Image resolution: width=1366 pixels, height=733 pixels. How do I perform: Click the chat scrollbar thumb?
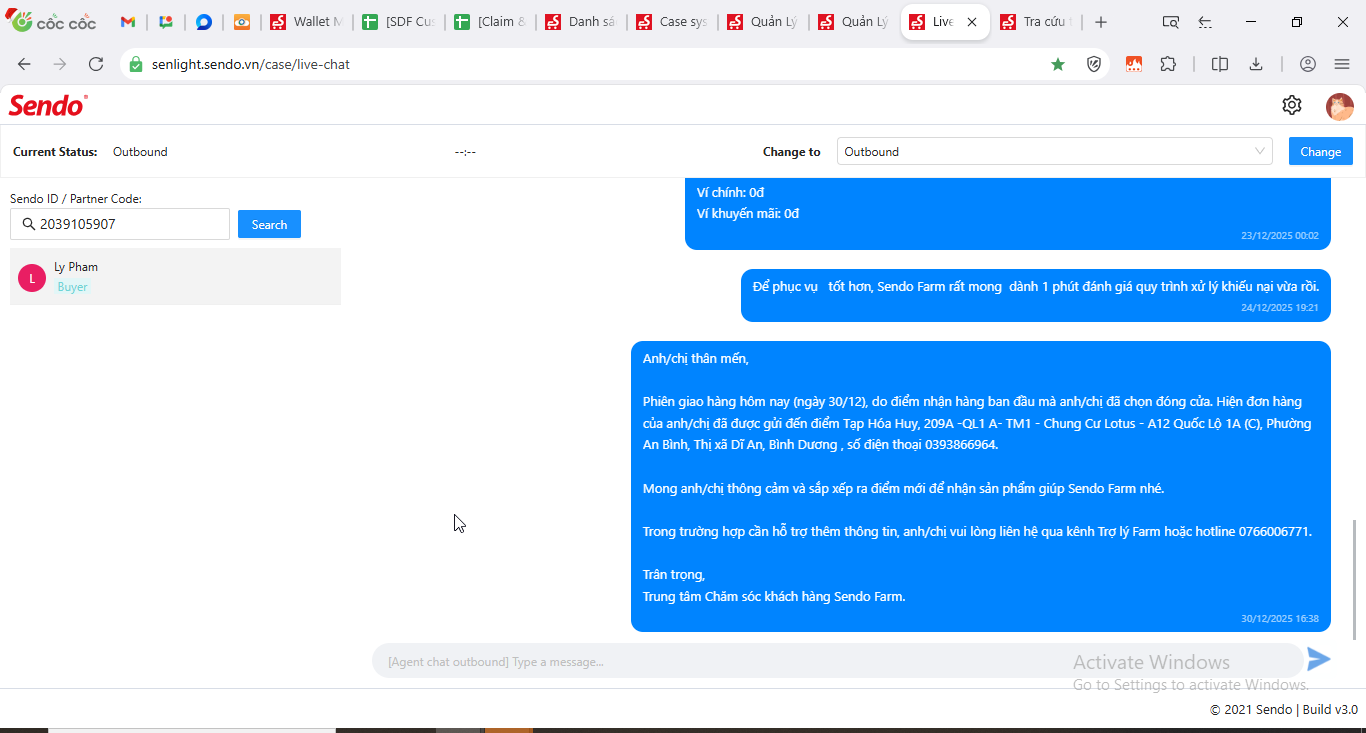(x=1355, y=579)
